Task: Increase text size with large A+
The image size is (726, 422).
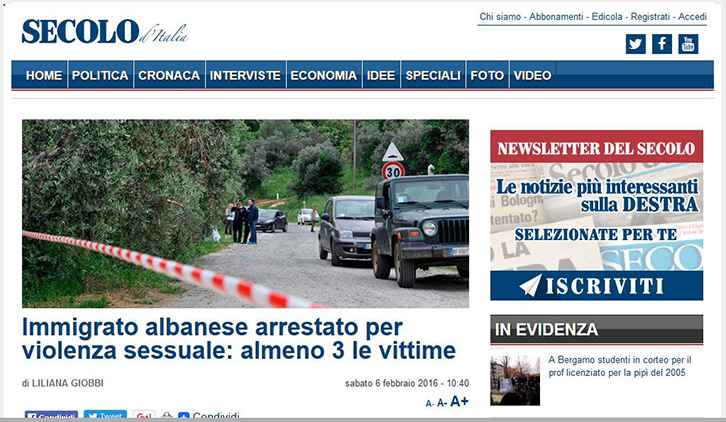Action: [x=459, y=402]
